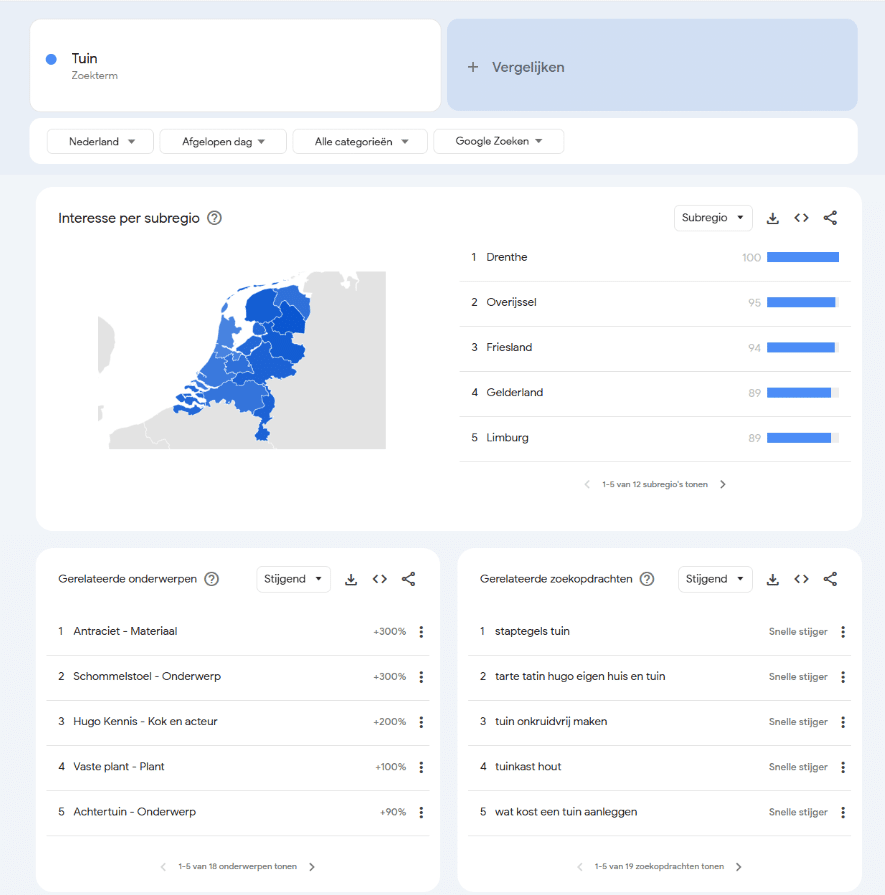Open more options for tarte tatin hugo query
This screenshot has height=895, width=885.
843,677
